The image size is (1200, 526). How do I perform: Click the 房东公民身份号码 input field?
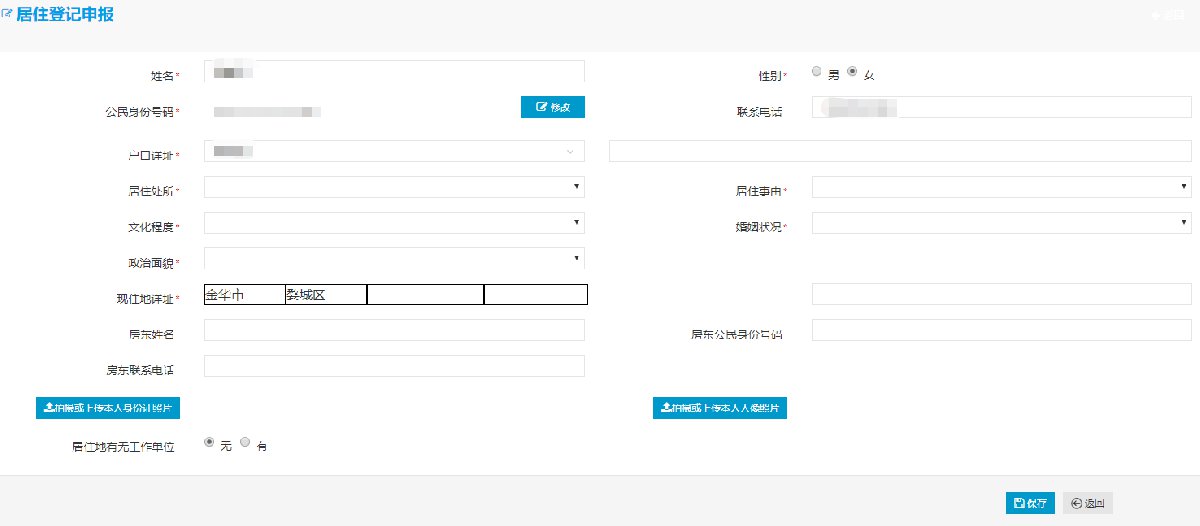point(1001,330)
